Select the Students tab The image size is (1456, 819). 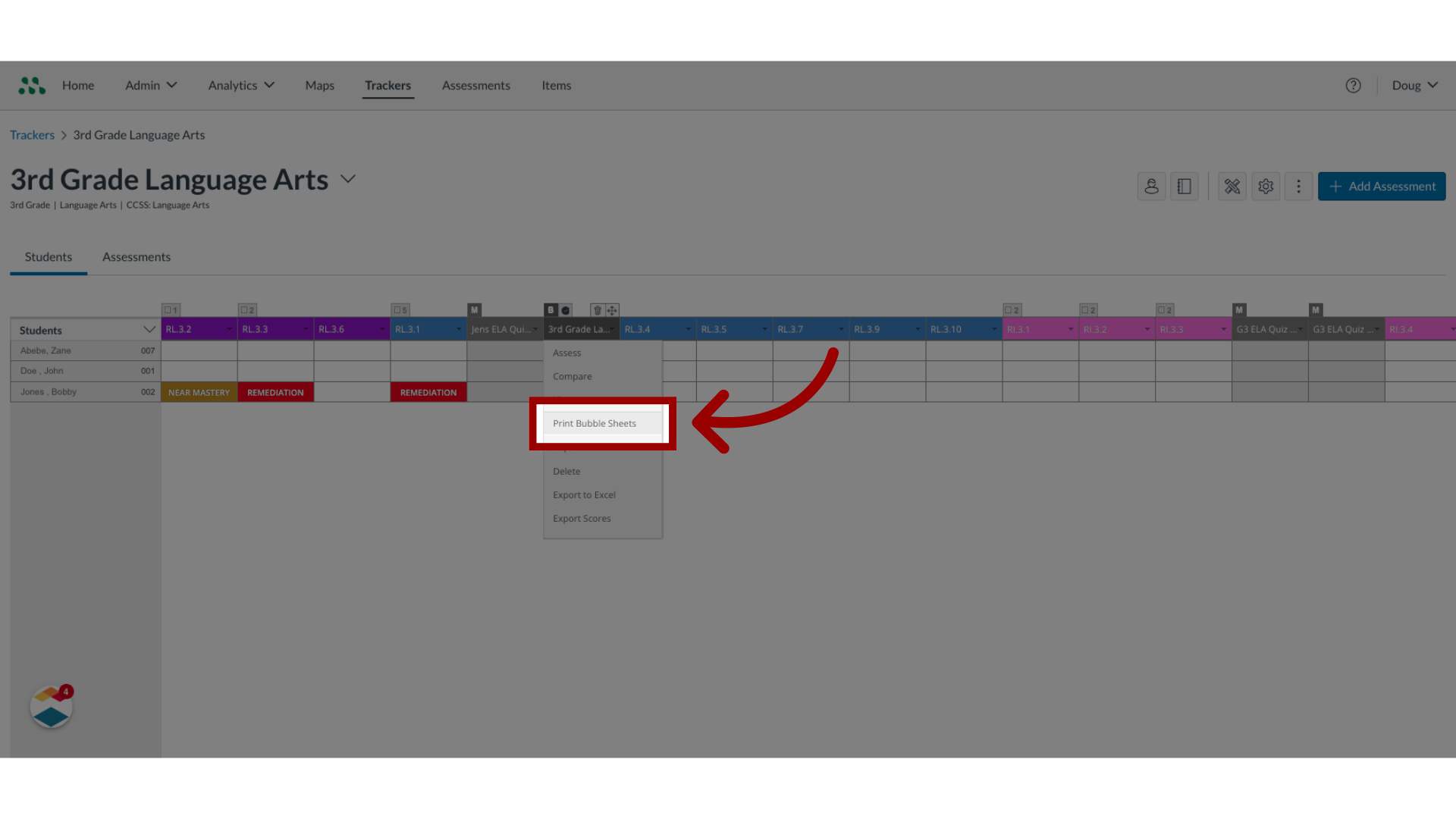[48, 256]
